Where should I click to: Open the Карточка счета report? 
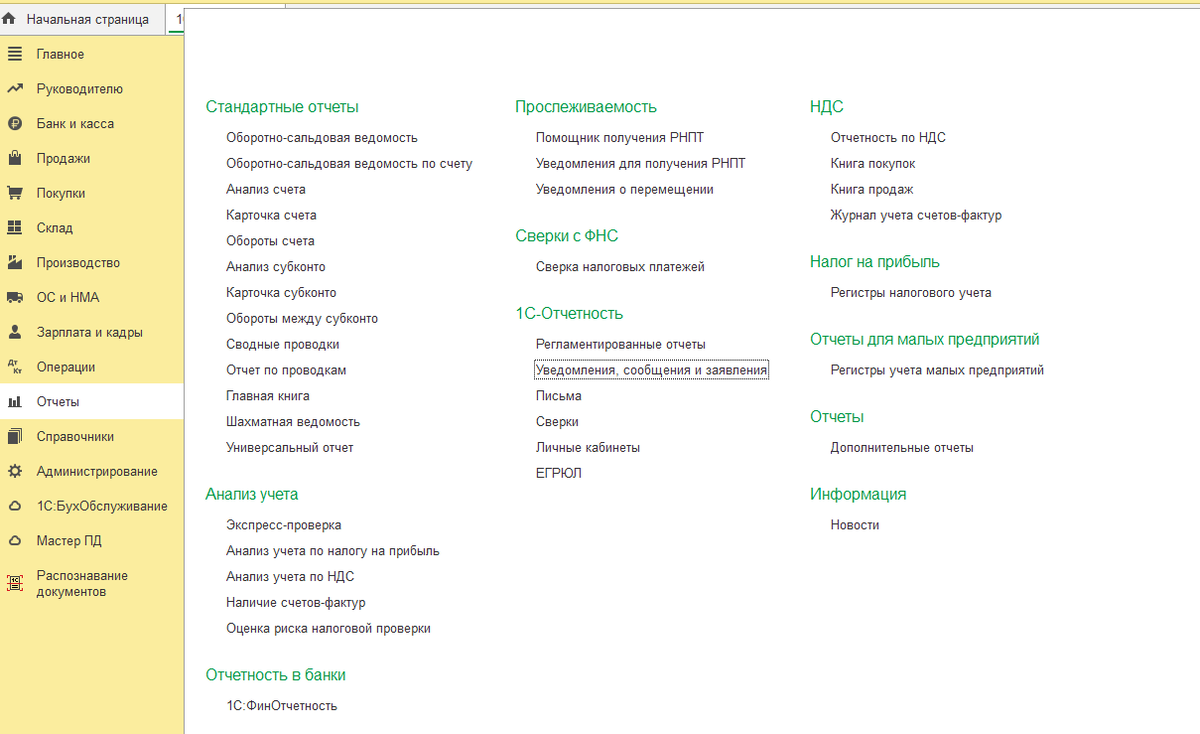pos(271,215)
